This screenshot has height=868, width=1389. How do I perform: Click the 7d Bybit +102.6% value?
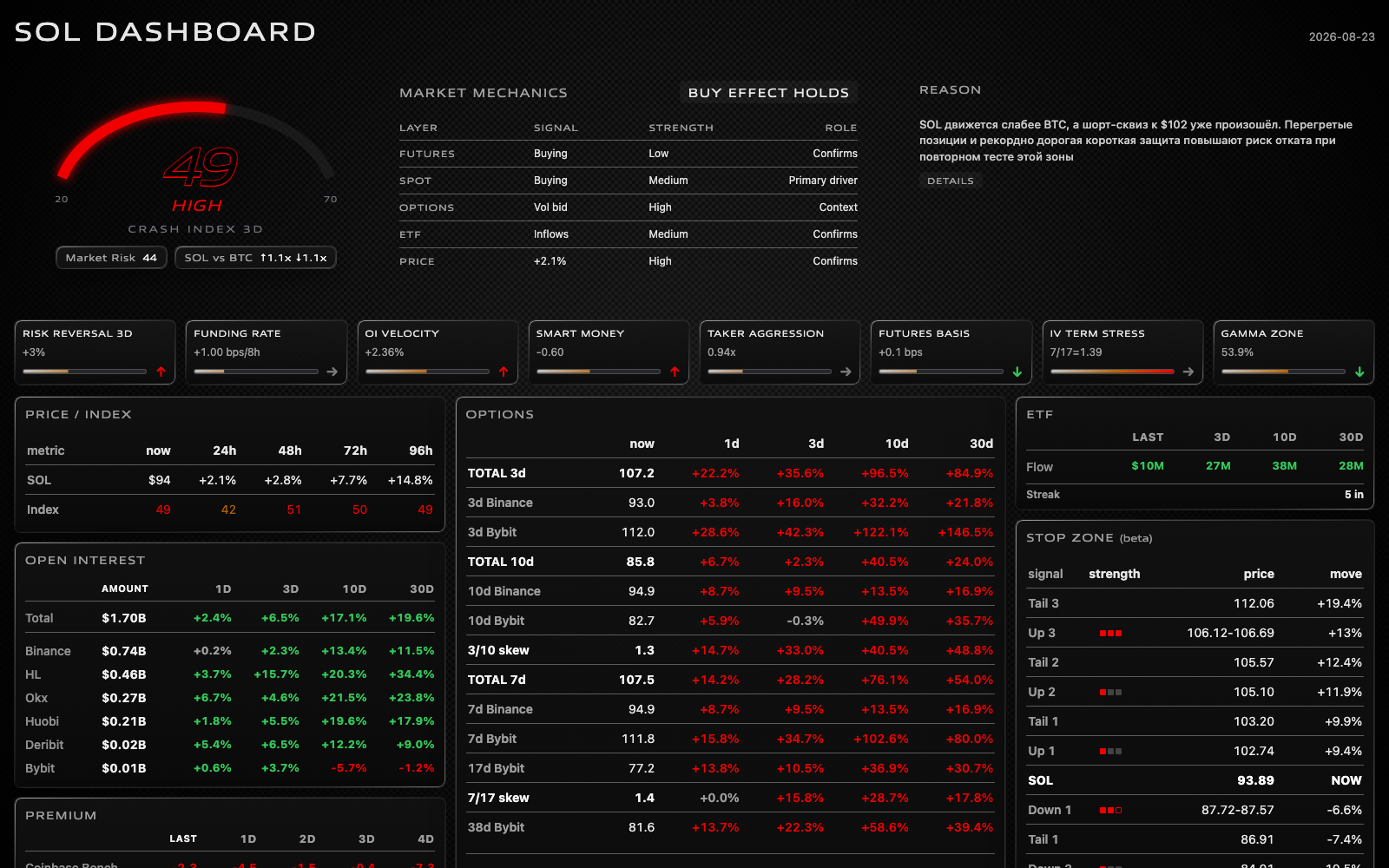coord(881,739)
